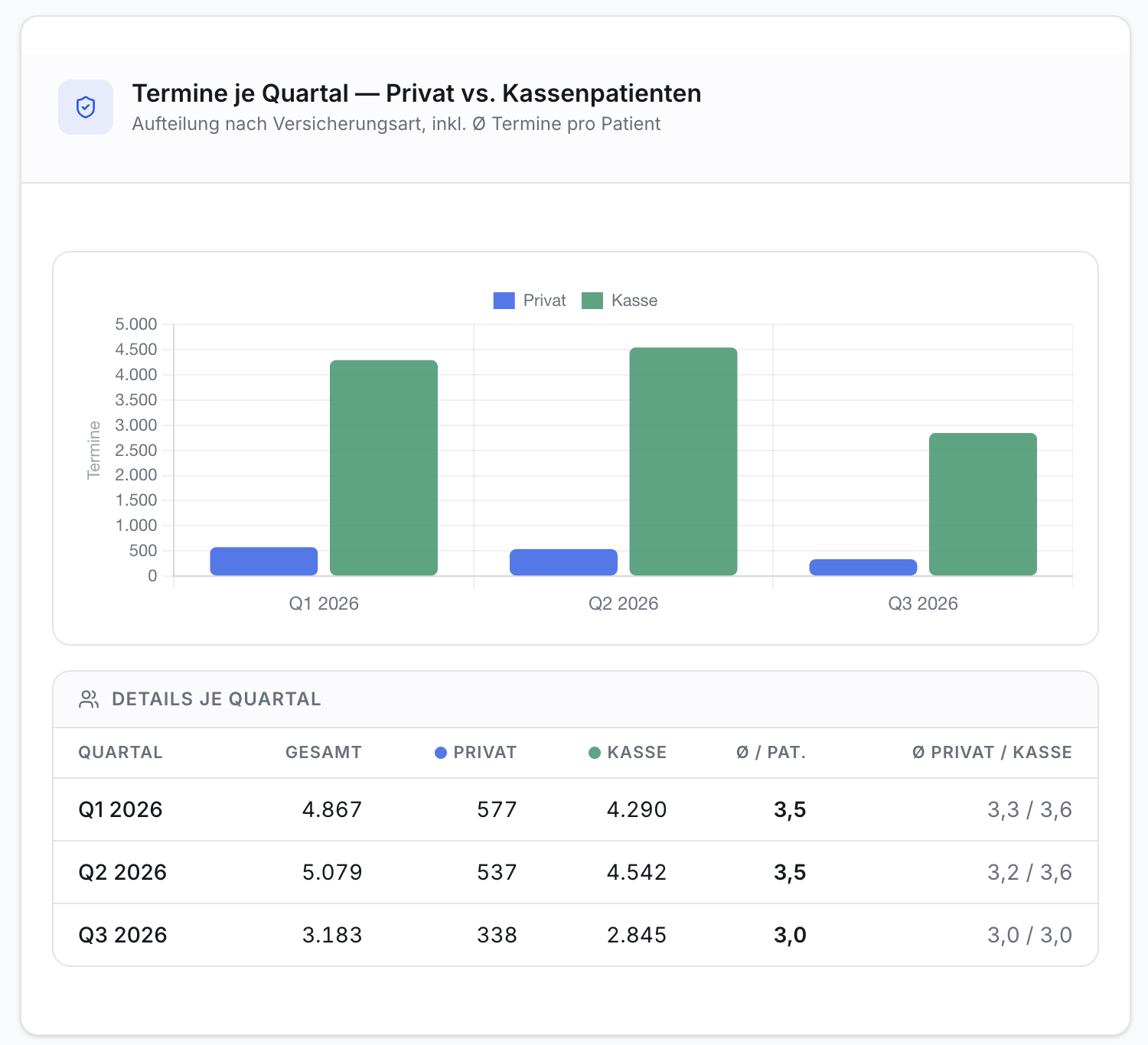1148x1045 pixels.
Task: Click the green dot in Kasse column header
Action: 595,753
